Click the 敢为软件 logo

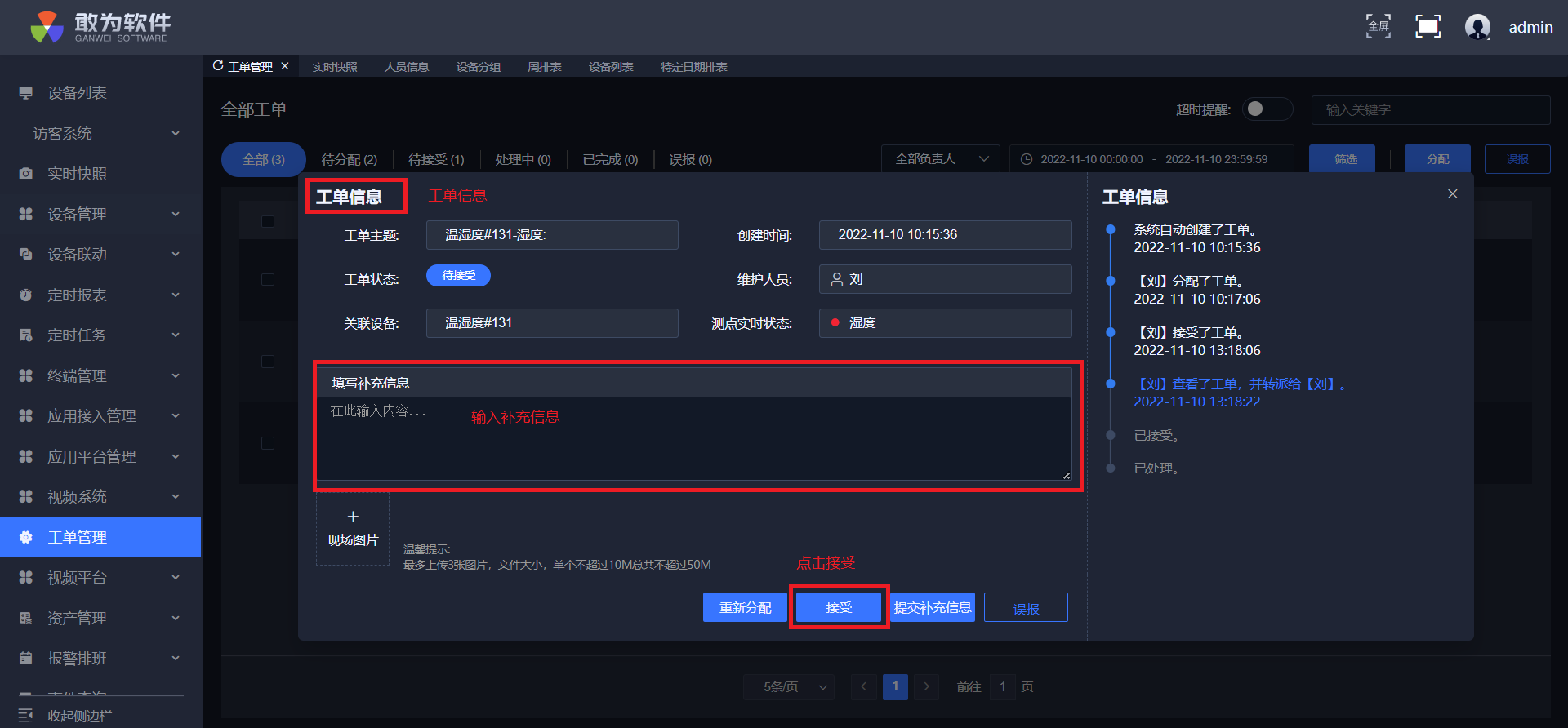pyautogui.click(x=100, y=27)
